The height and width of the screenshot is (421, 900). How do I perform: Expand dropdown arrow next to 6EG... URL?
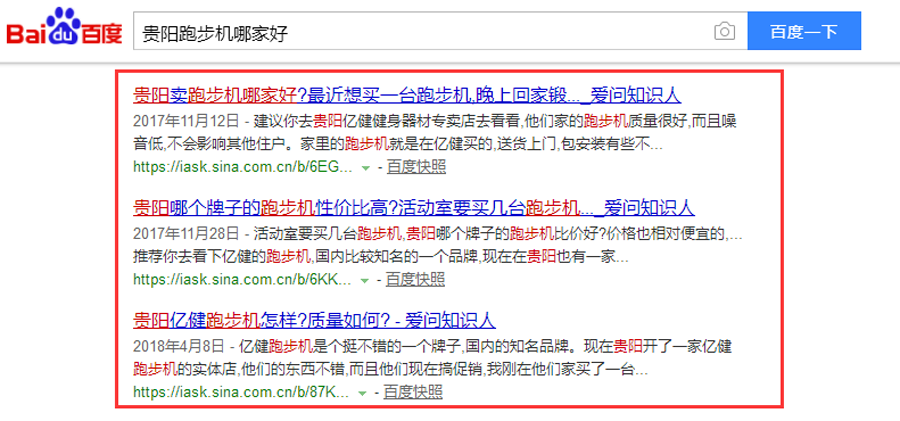coord(365,168)
